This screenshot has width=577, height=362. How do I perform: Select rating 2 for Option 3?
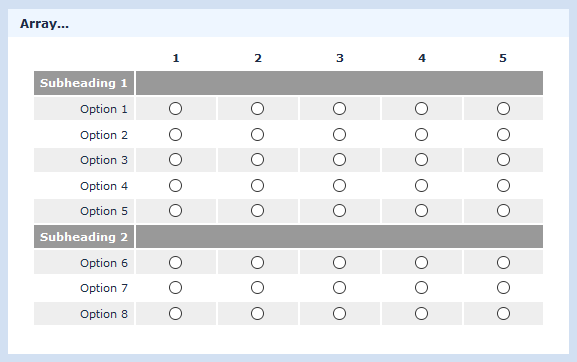pos(257,160)
